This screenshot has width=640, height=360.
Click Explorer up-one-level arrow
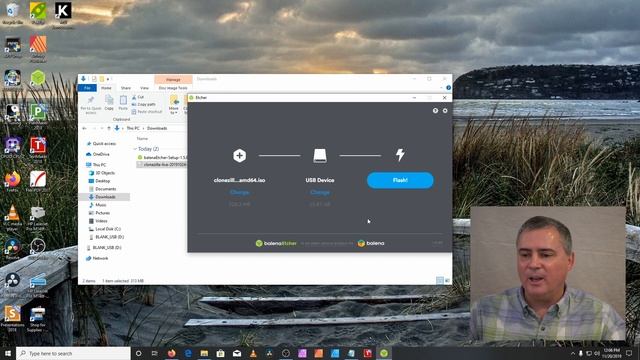(109, 128)
